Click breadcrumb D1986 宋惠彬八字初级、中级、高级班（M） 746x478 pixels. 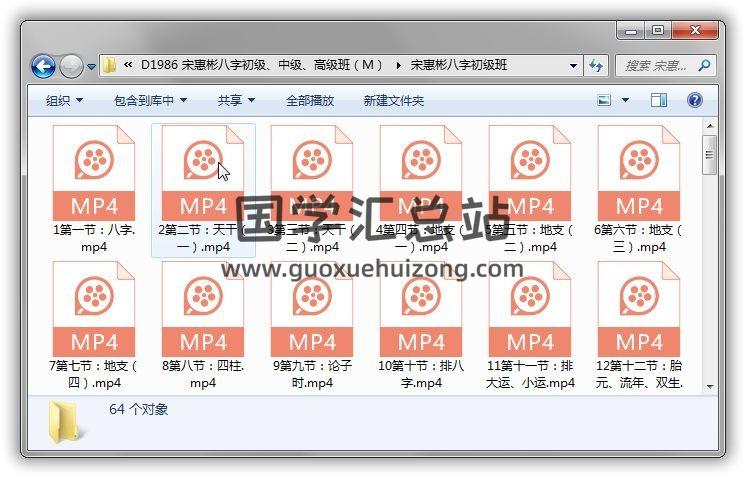262,65
